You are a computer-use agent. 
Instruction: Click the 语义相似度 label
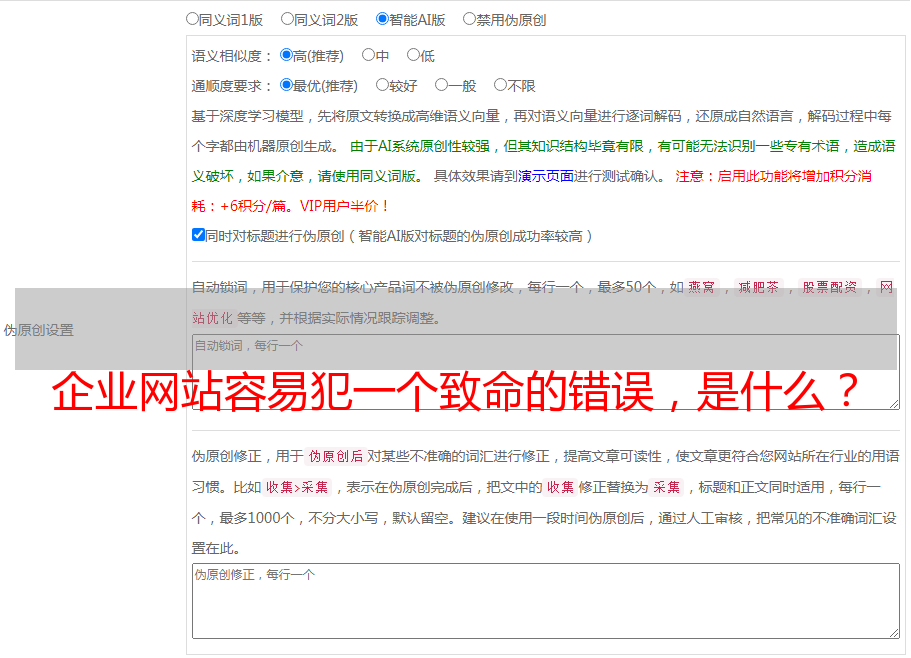[x=232, y=56]
